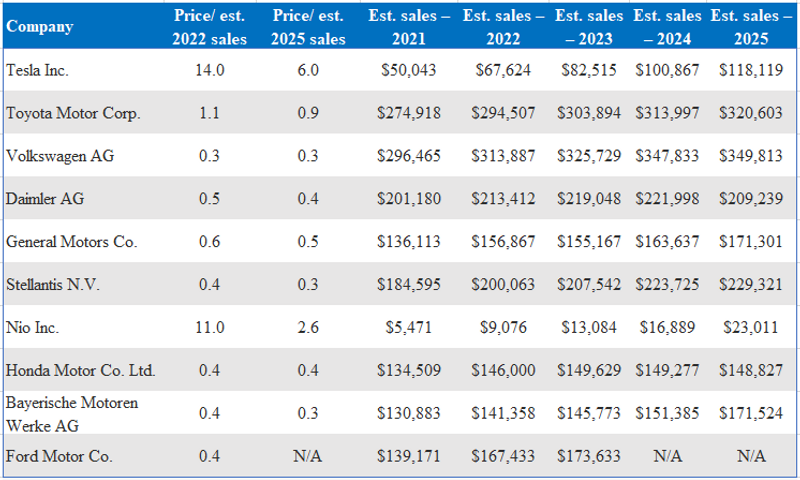800x480 pixels.
Task: Select the Price/ est. 2022 sales header
Action: (209, 27)
